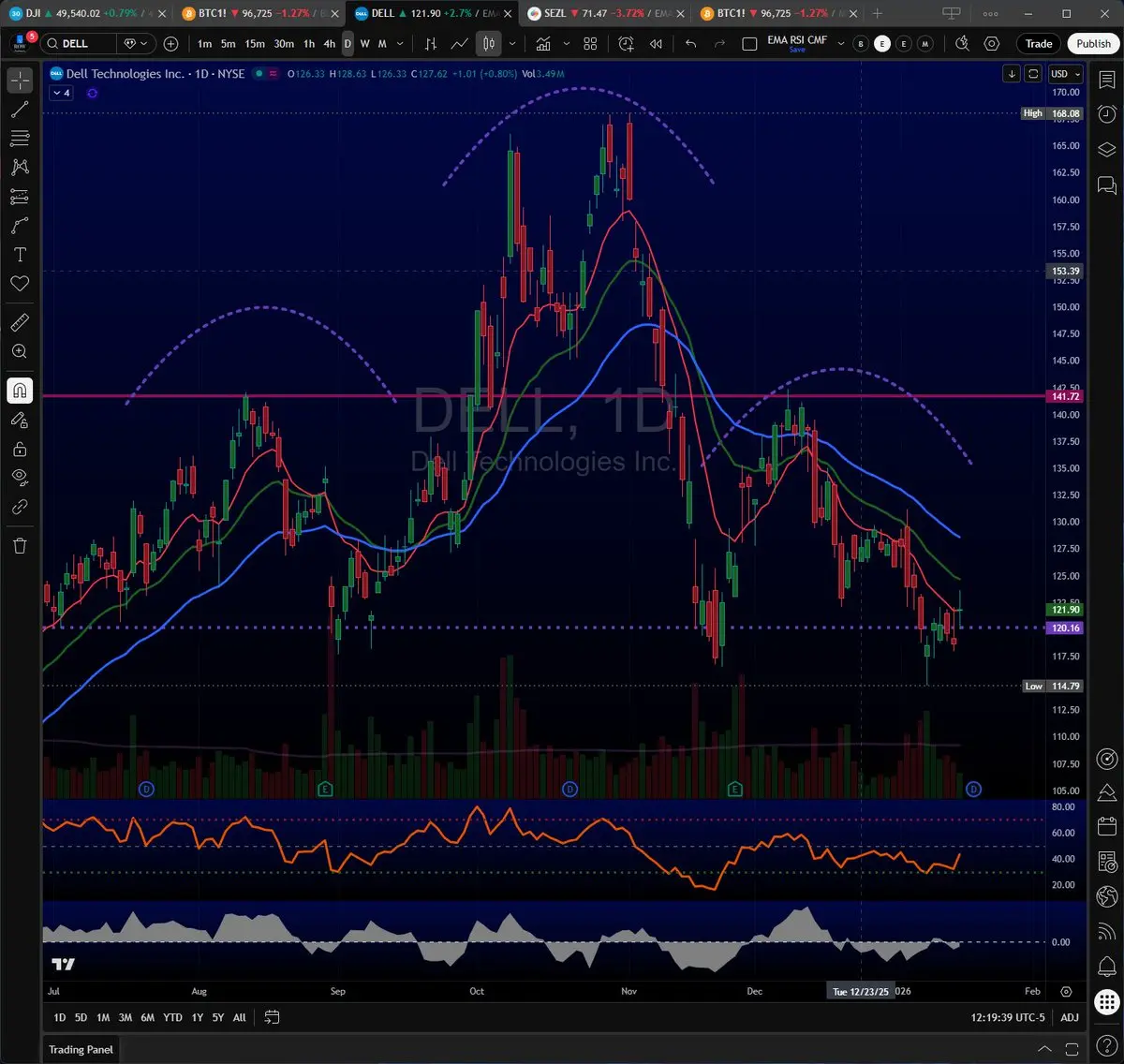Select the ruler measure tool
Viewport: 1124px width, 1064px height.
20,322
